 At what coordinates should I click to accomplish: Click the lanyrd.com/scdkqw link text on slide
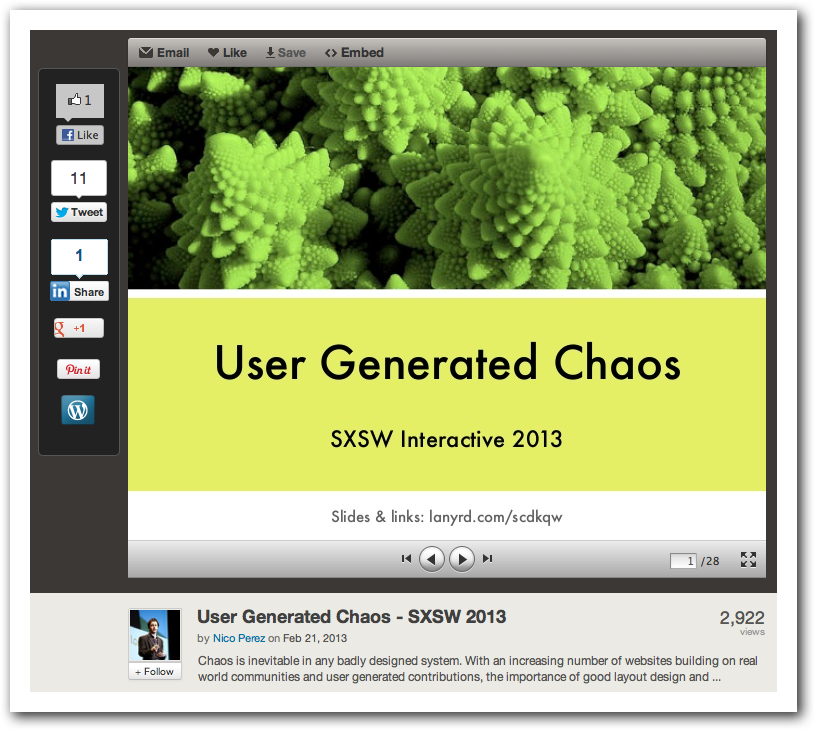496,517
